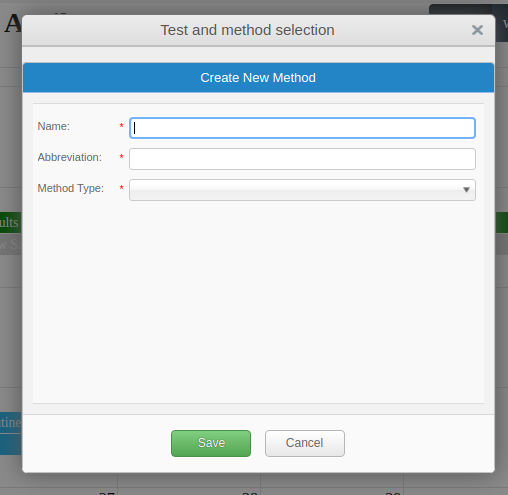Screen dimensions: 508x495
Task: Close the Test and method selection dialog
Action: coord(477,30)
